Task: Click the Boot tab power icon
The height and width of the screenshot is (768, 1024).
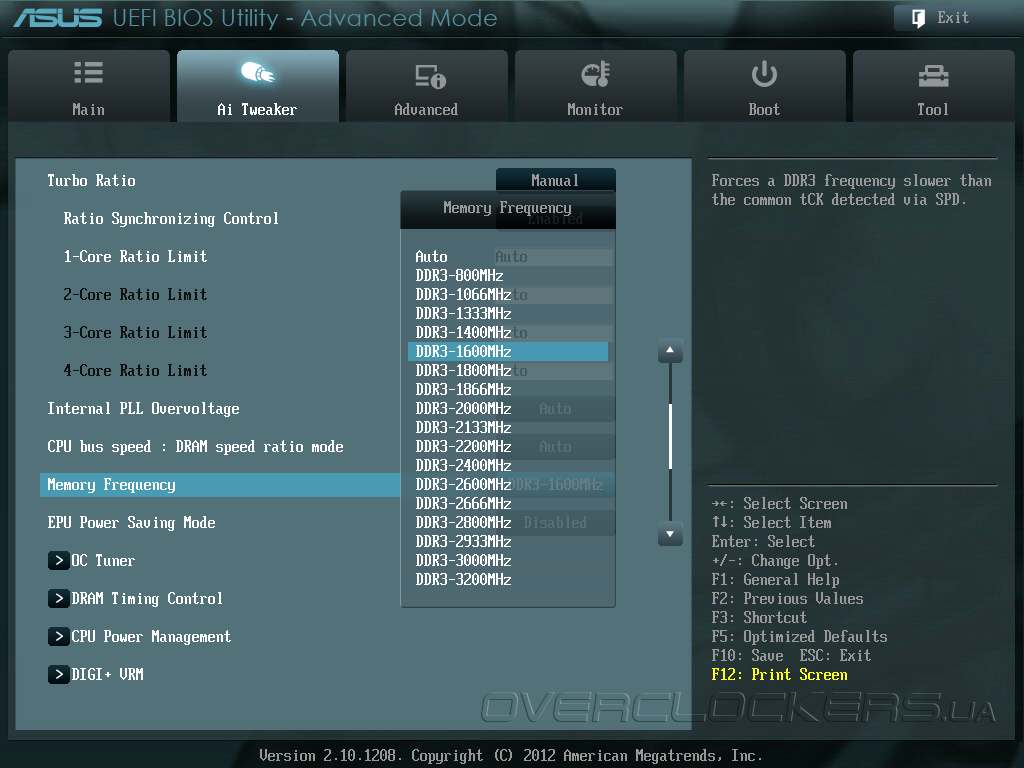Action: pyautogui.click(x=764, y=74)
